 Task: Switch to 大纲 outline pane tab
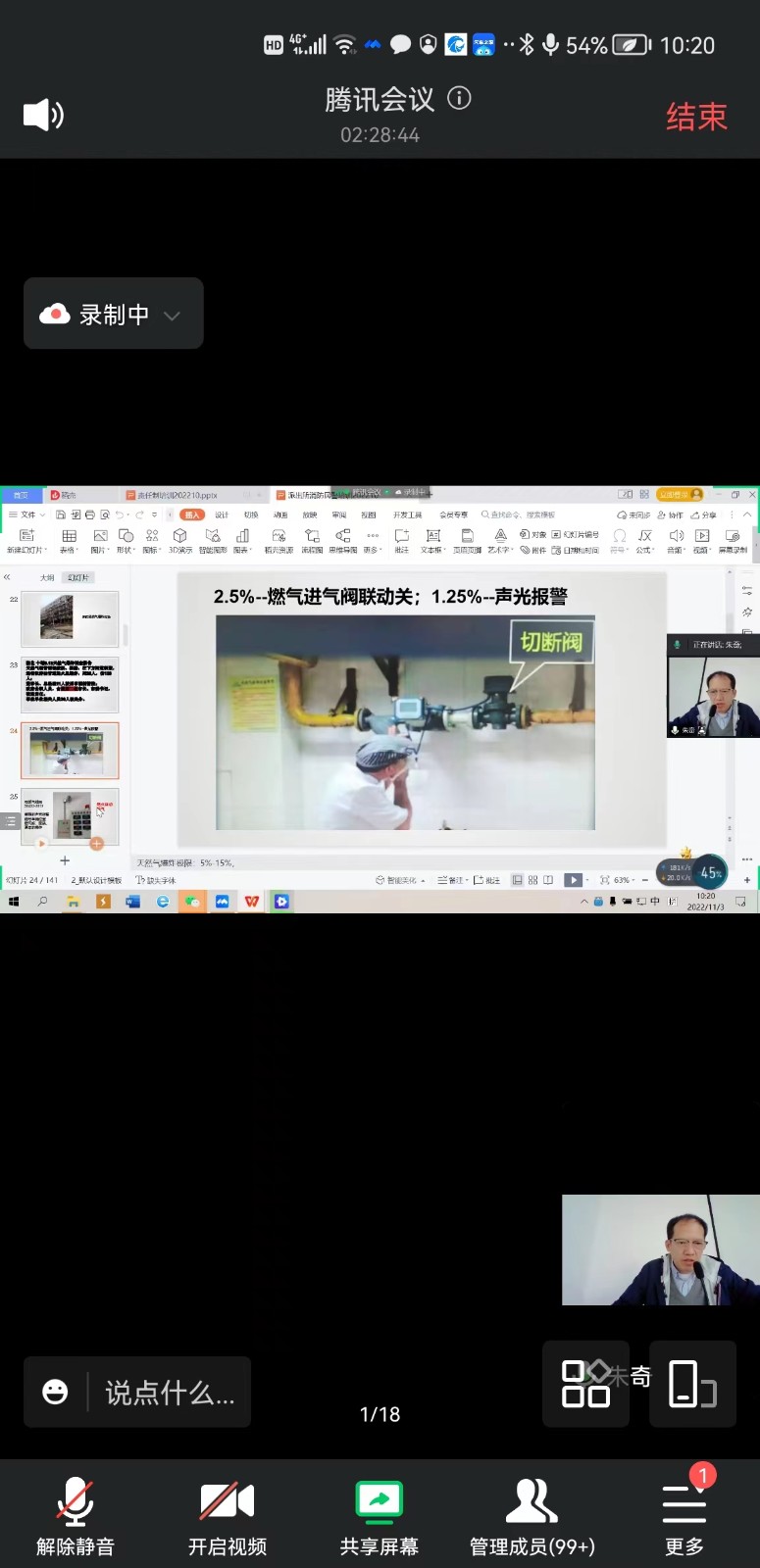pos(47,578)
